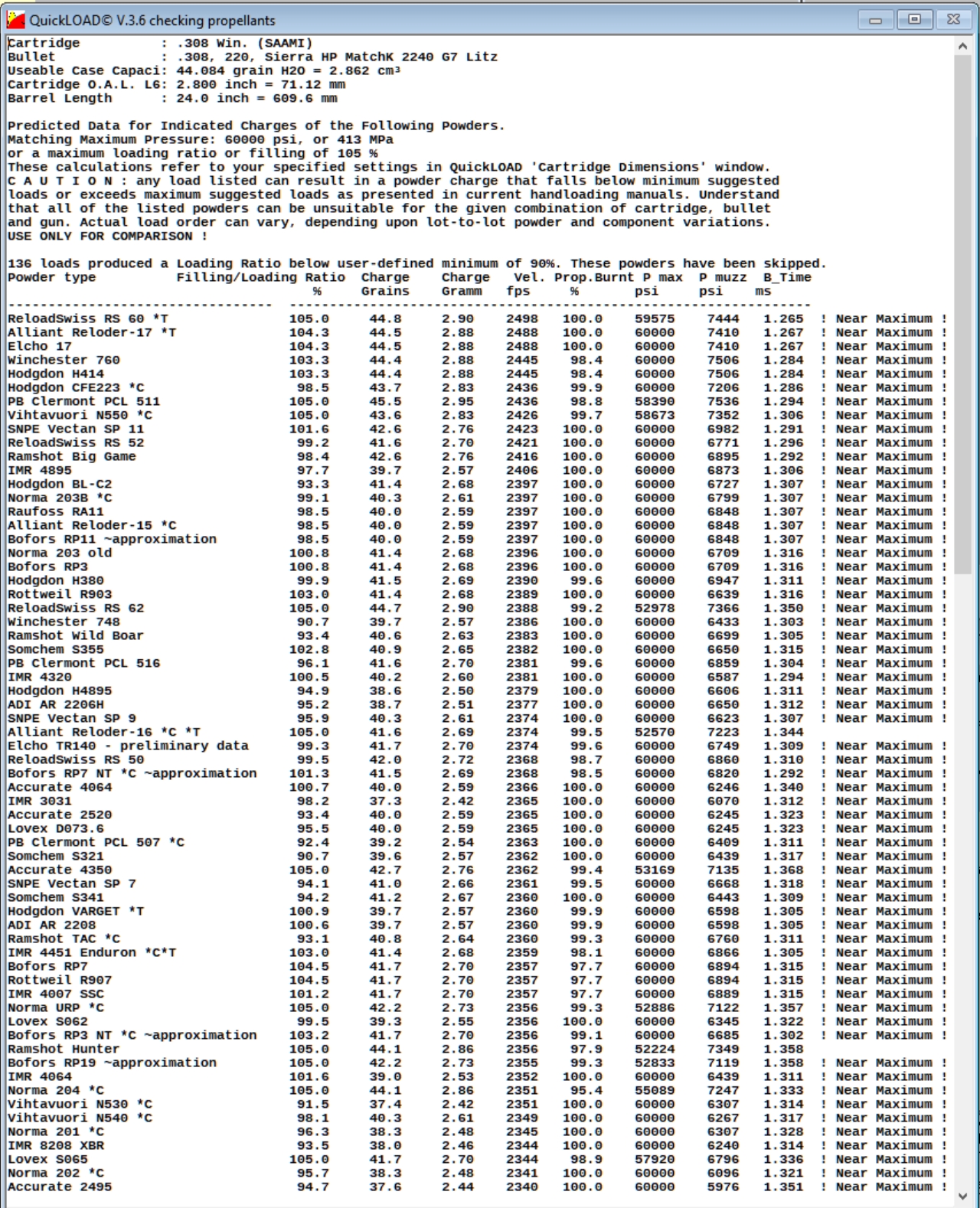Click Hodgdon H4895 powder name
980x1208 pixels.
coord(60,691)
